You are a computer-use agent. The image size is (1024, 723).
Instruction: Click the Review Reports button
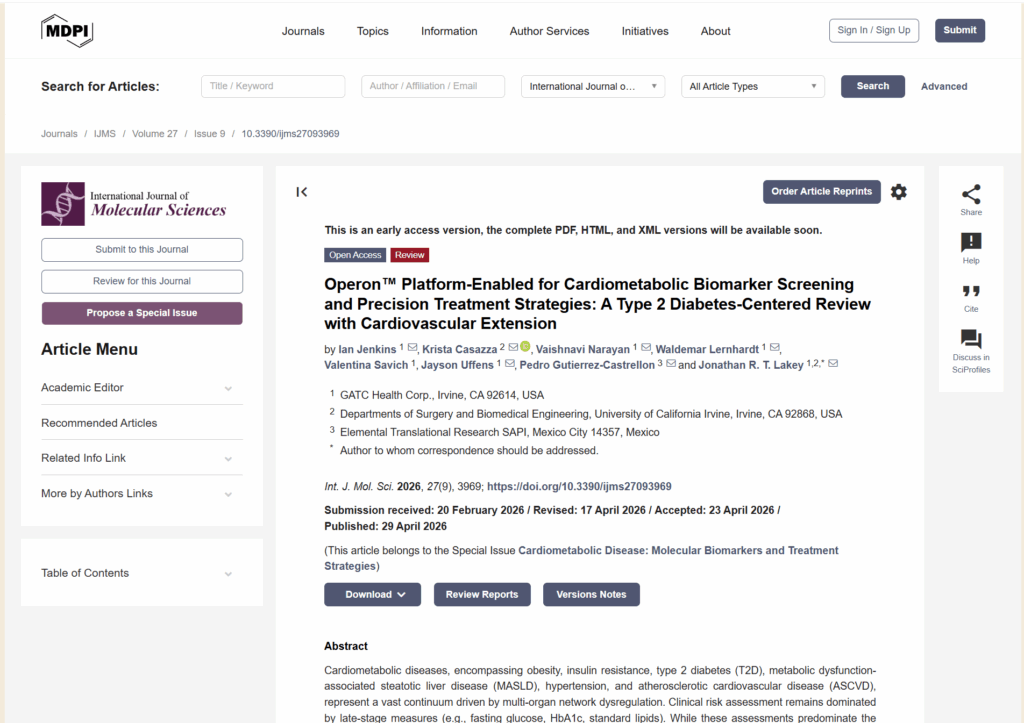[x=481, y=594]
